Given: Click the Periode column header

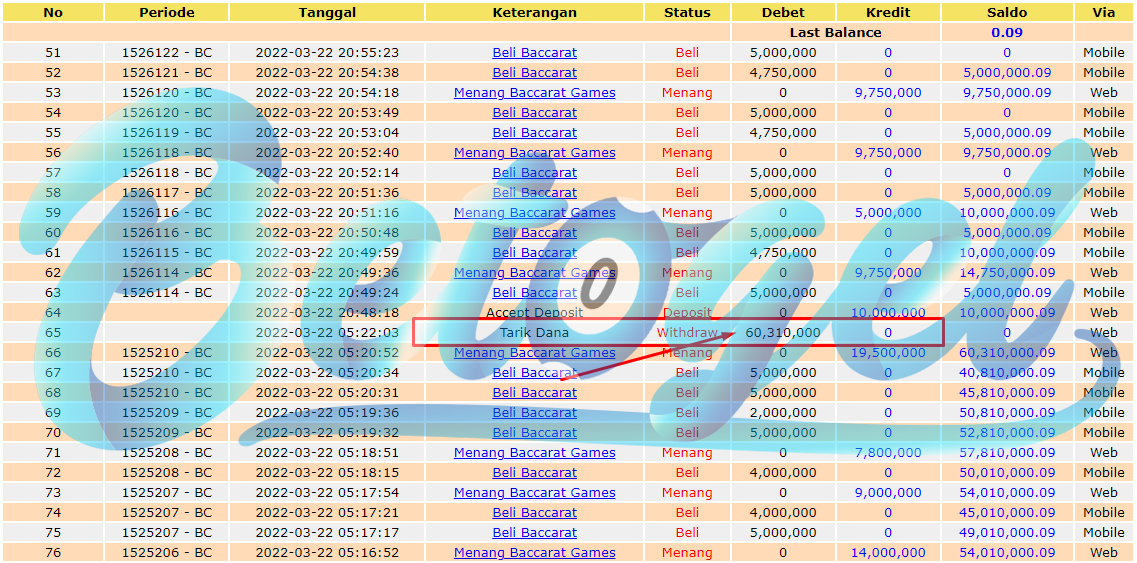Looking at the screenshot, I should 167,12.
